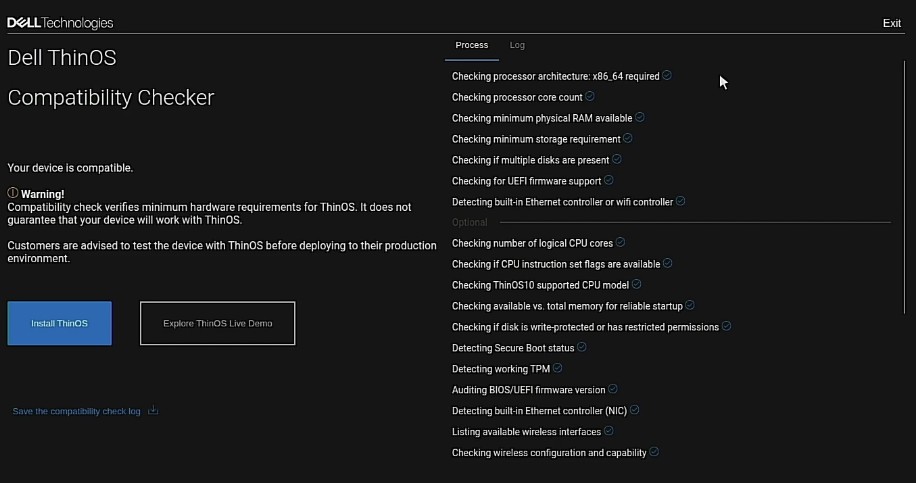Switch to the Log tab
Viewport: 916px width, 483px height.
coord(517,45)
